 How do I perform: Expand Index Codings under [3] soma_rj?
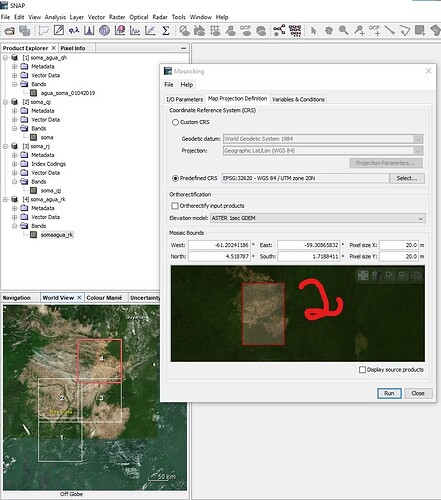pyautogui.click(x=14, y=164)
